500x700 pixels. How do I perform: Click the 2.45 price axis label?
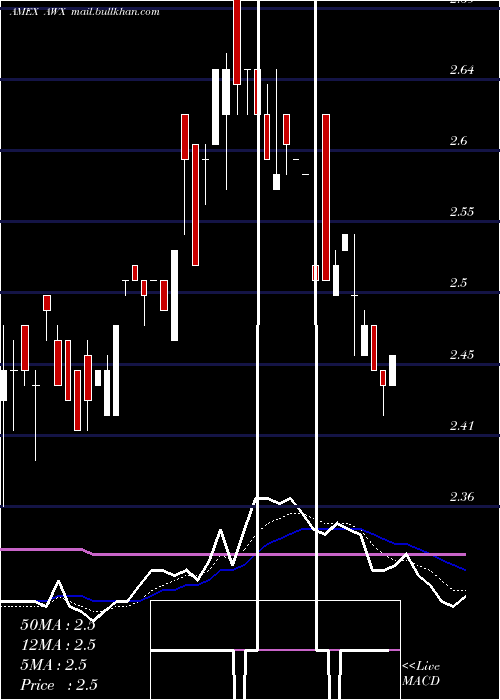462,354
